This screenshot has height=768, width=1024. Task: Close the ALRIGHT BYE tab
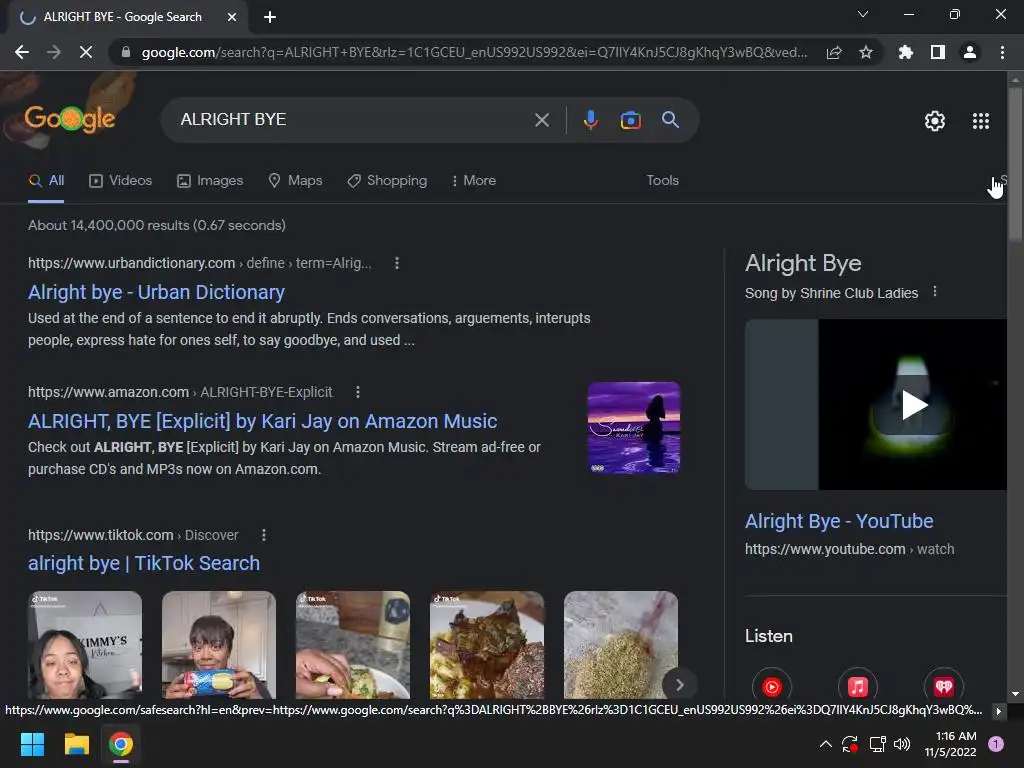[232, 17]
